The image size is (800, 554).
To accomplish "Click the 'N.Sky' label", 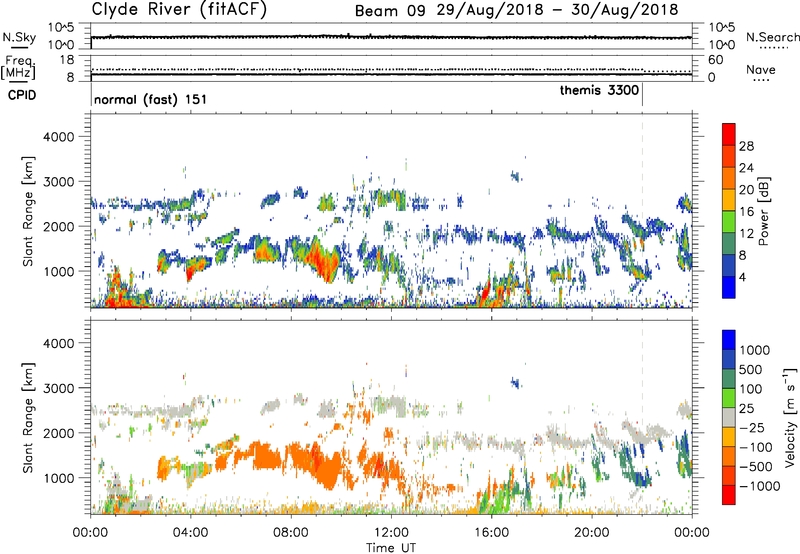I will pyautogui.click(x=19, y=37).
